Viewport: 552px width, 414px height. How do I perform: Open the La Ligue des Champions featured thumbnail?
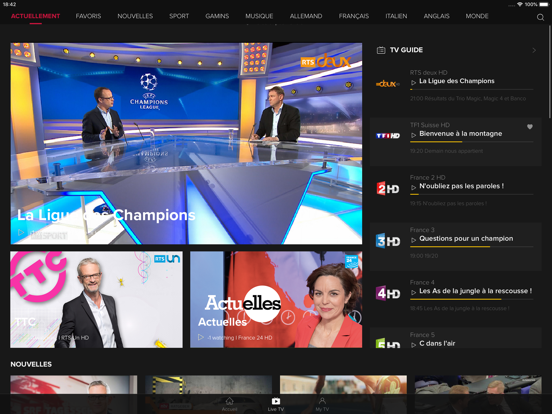click(186, 143)
